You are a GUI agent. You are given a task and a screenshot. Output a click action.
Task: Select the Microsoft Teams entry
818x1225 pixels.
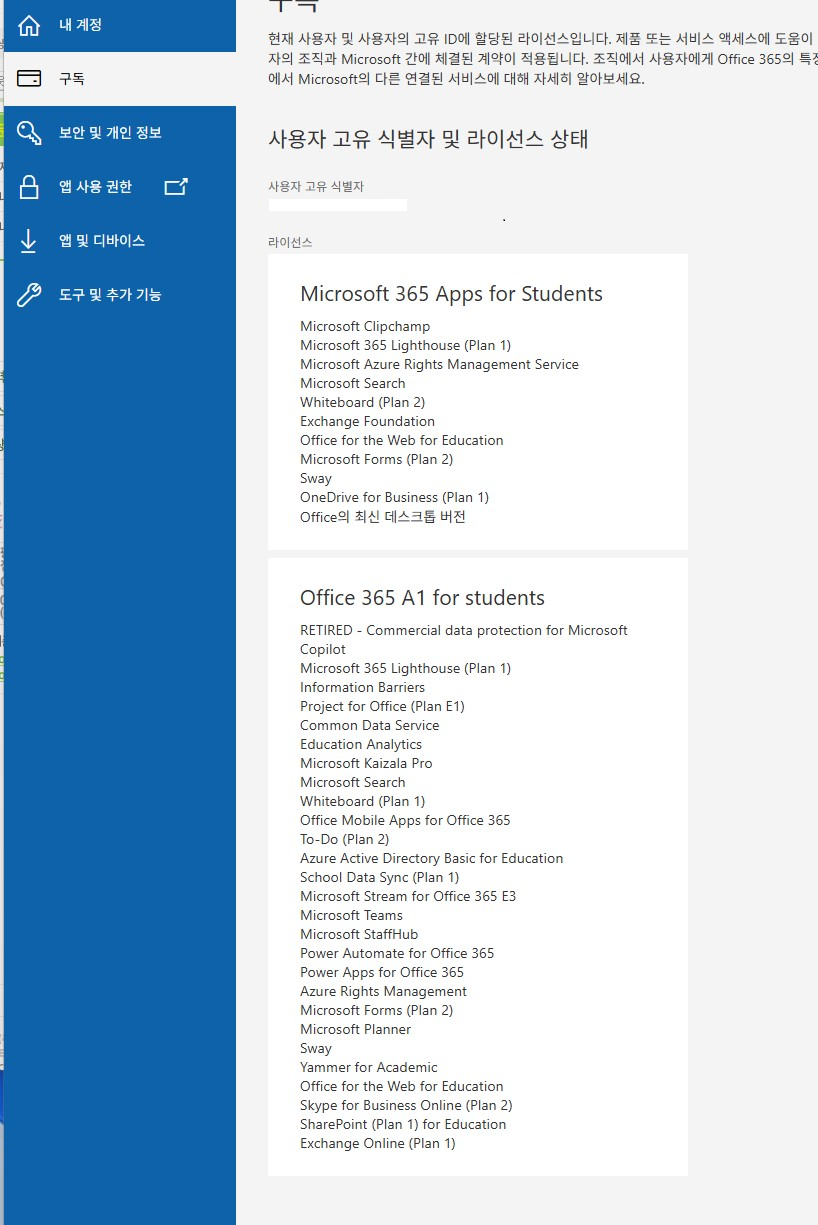[x=351, y=915]
